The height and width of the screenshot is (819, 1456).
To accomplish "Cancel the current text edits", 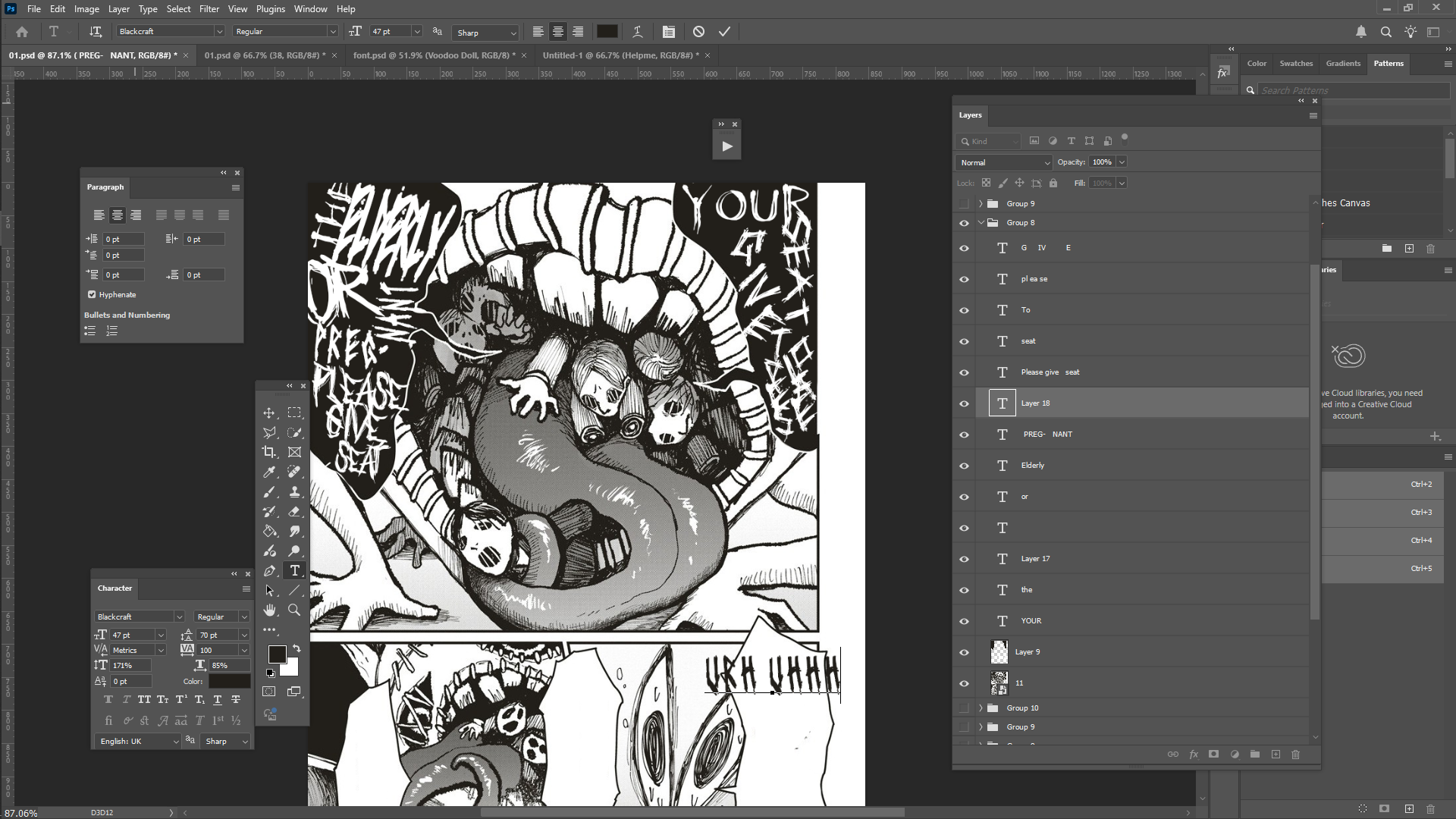I will 699,32.
